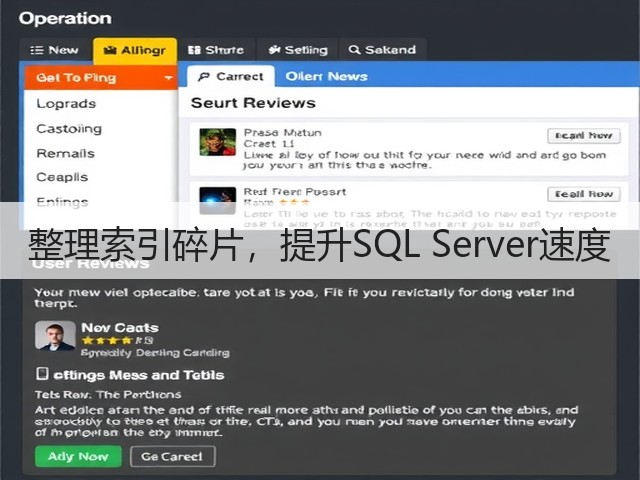Select Ceaplis in the sidebar

[x=62, y=177]
